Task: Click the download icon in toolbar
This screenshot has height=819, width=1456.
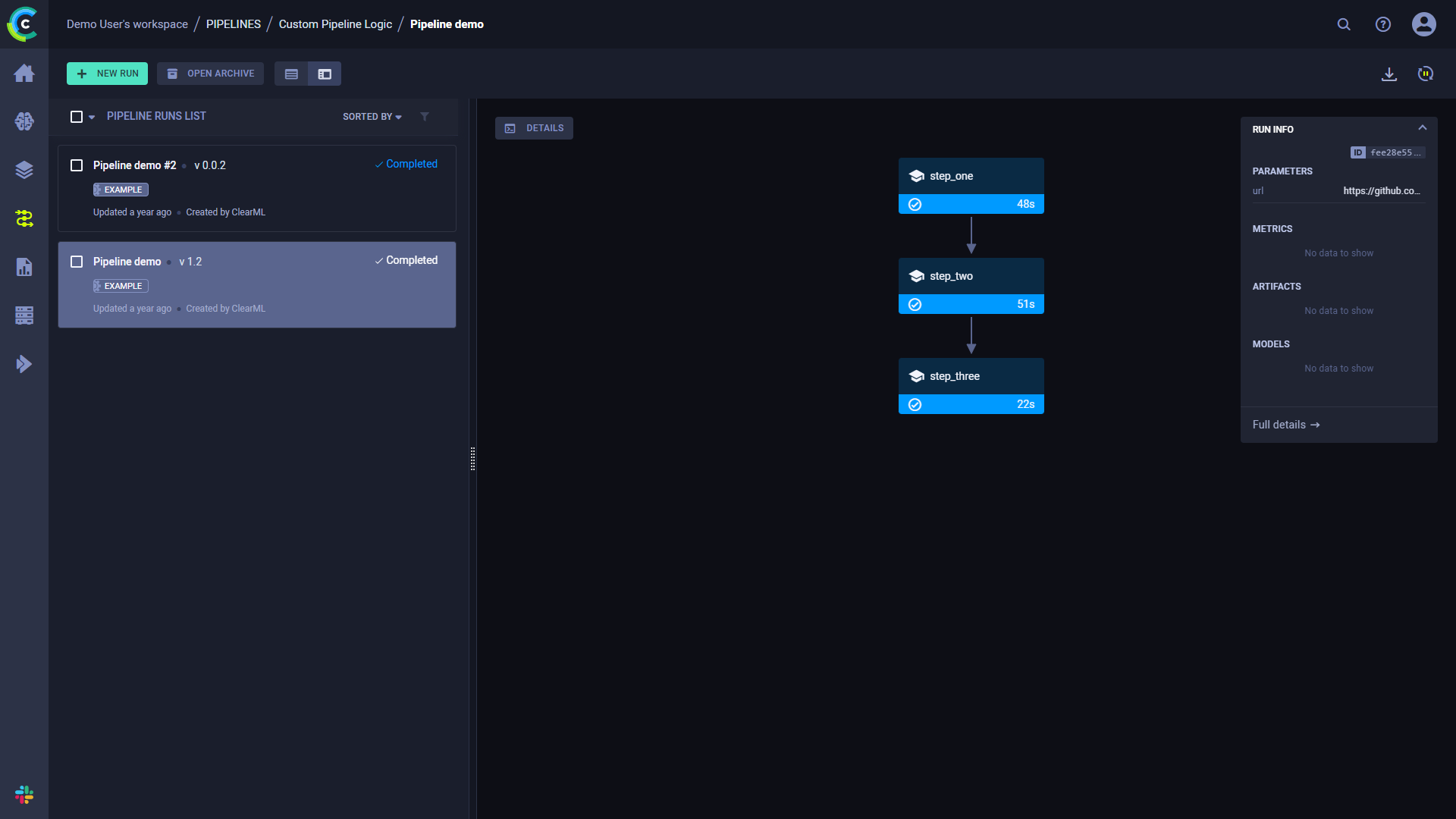Action: point(1389,74)
